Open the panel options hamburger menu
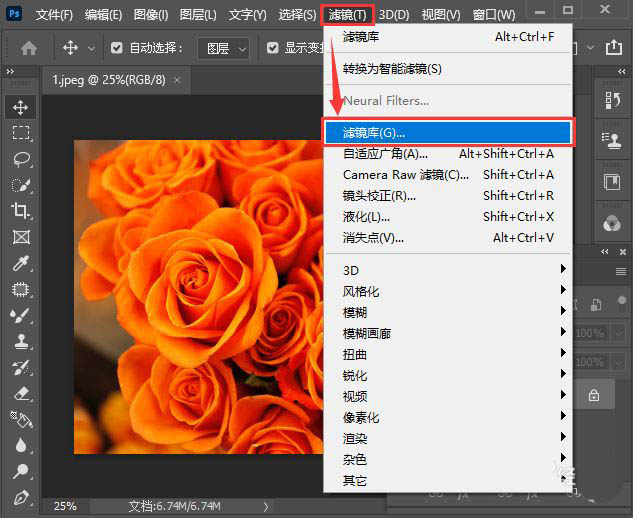The height and width of the screenshot is (518, 633). point(621,272)
